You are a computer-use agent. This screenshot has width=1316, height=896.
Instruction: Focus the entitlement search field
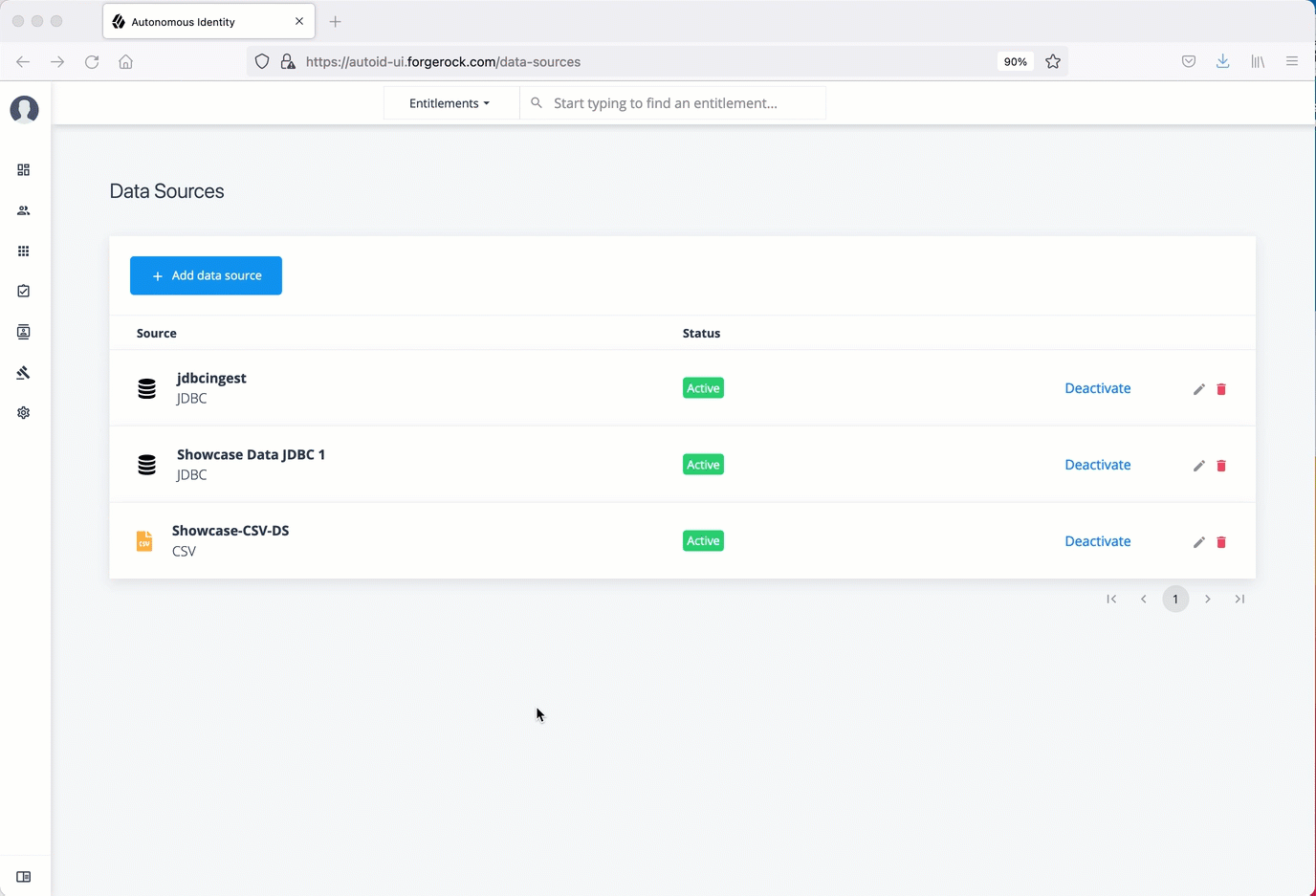[679, 103]
